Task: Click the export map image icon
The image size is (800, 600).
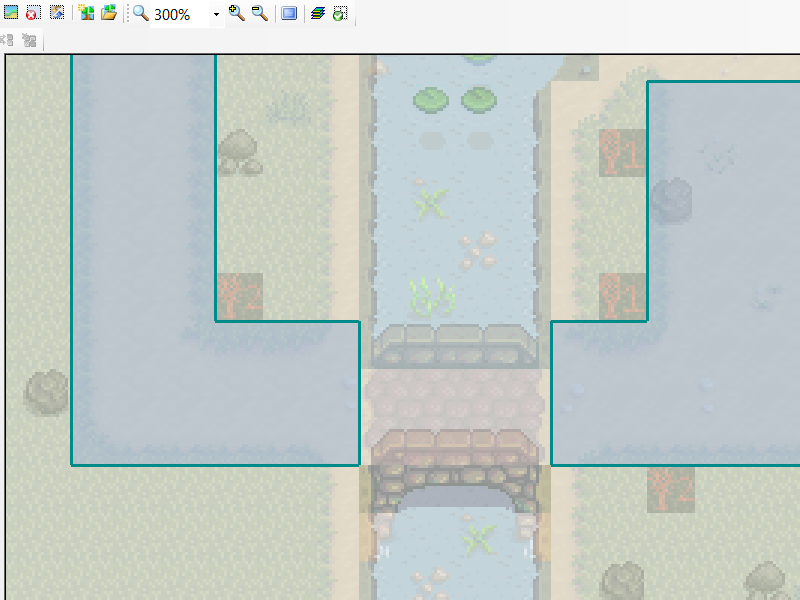Action: [x=13, y=14]
